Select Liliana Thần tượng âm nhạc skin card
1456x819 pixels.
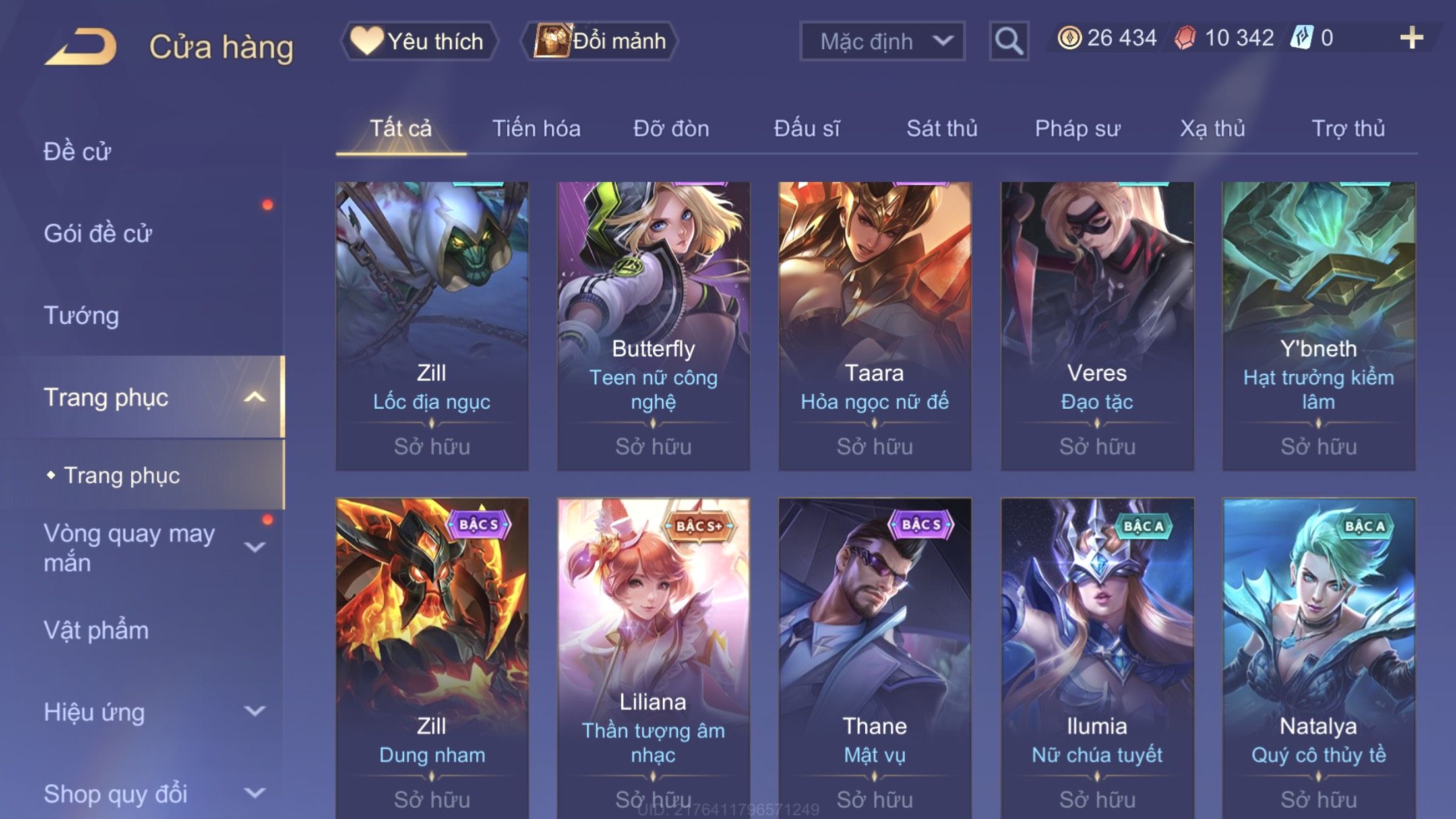pos(653,658)
